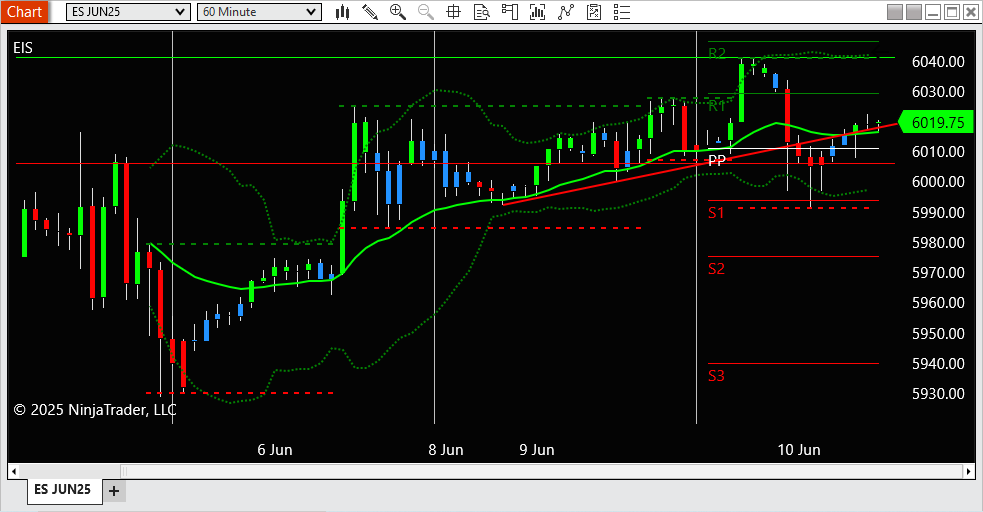Click the scrollbar right arrow
Viewport: 983px width, 512px height.
[969, 471]
